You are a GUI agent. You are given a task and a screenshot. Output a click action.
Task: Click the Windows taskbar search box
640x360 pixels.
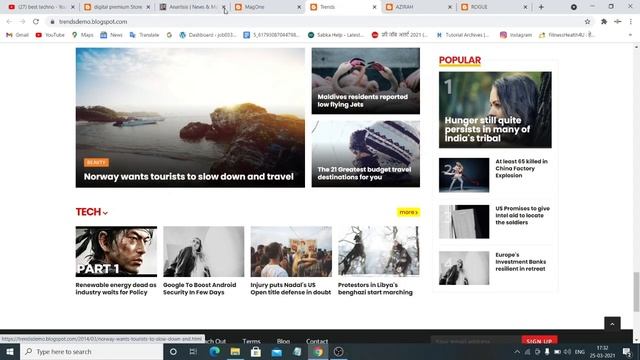coord(91,351)
